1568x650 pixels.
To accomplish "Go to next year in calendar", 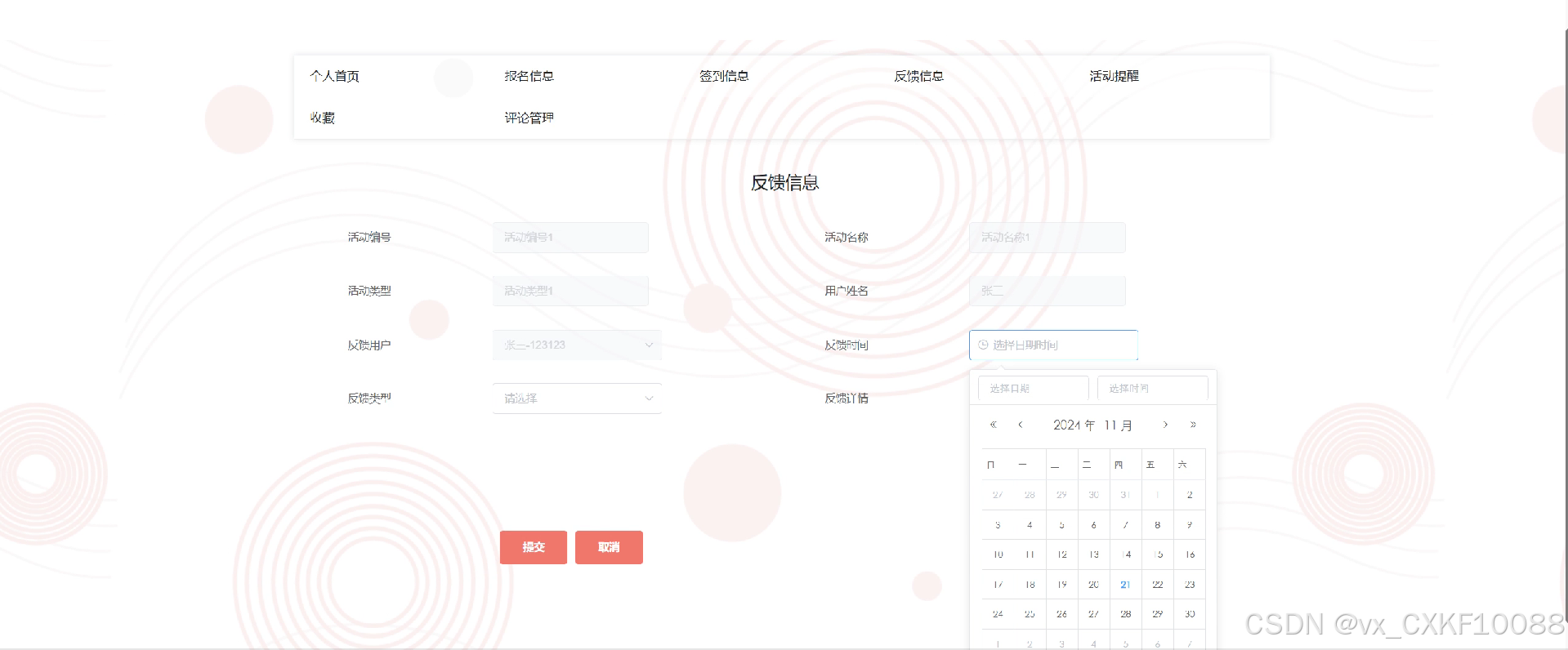I will tap(1193, 425).
